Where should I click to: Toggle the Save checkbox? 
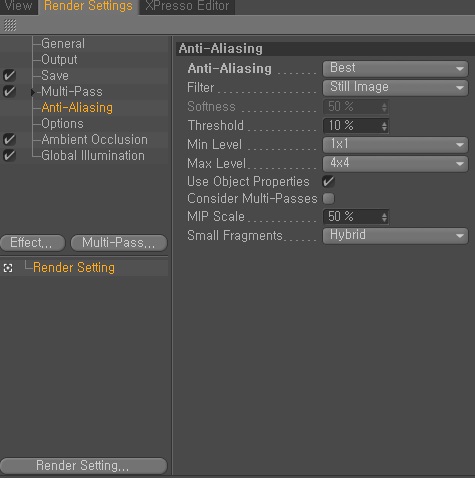(x=9, y=75)
